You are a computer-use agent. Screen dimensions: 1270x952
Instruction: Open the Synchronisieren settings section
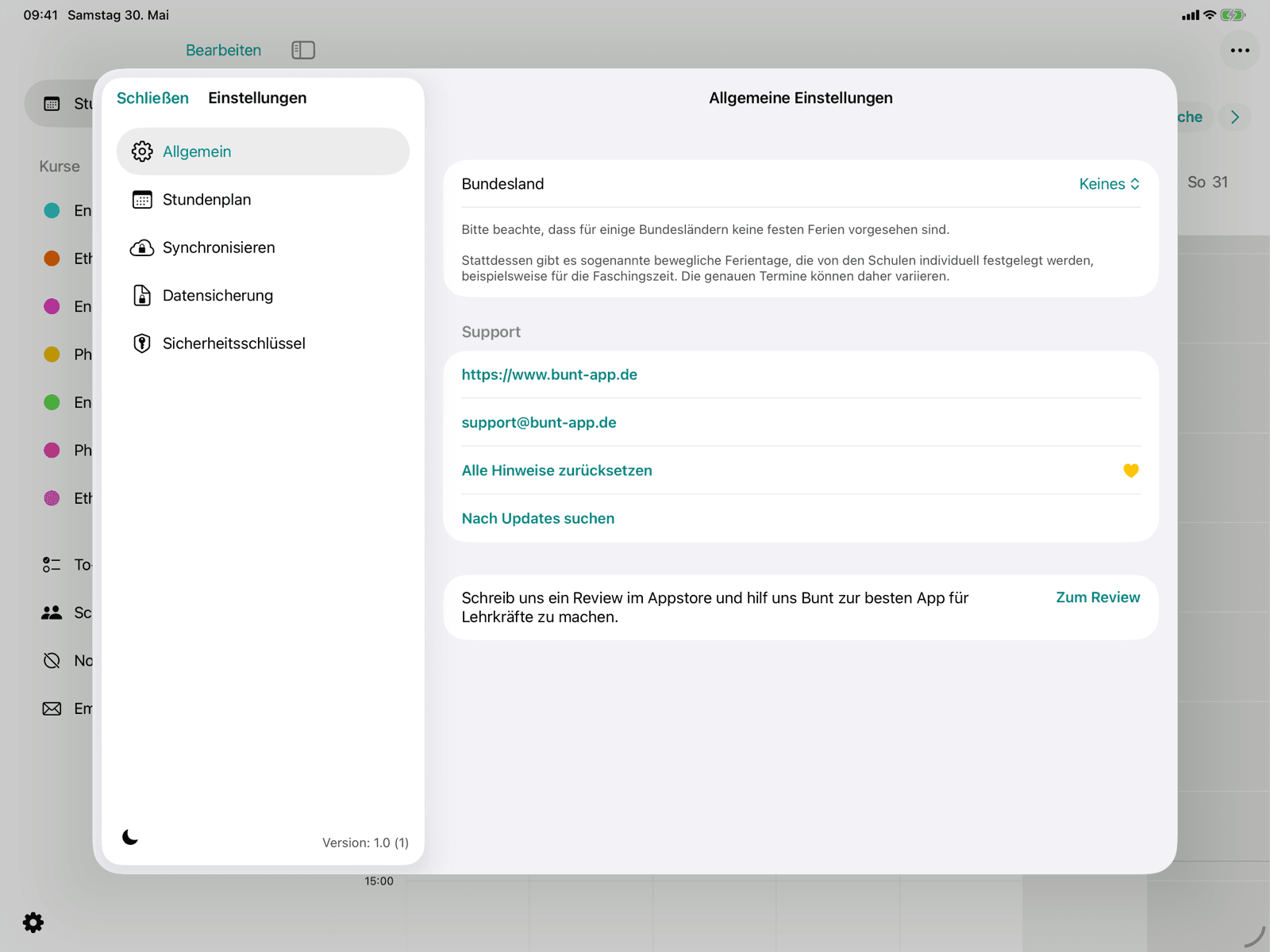pos(263,248)
